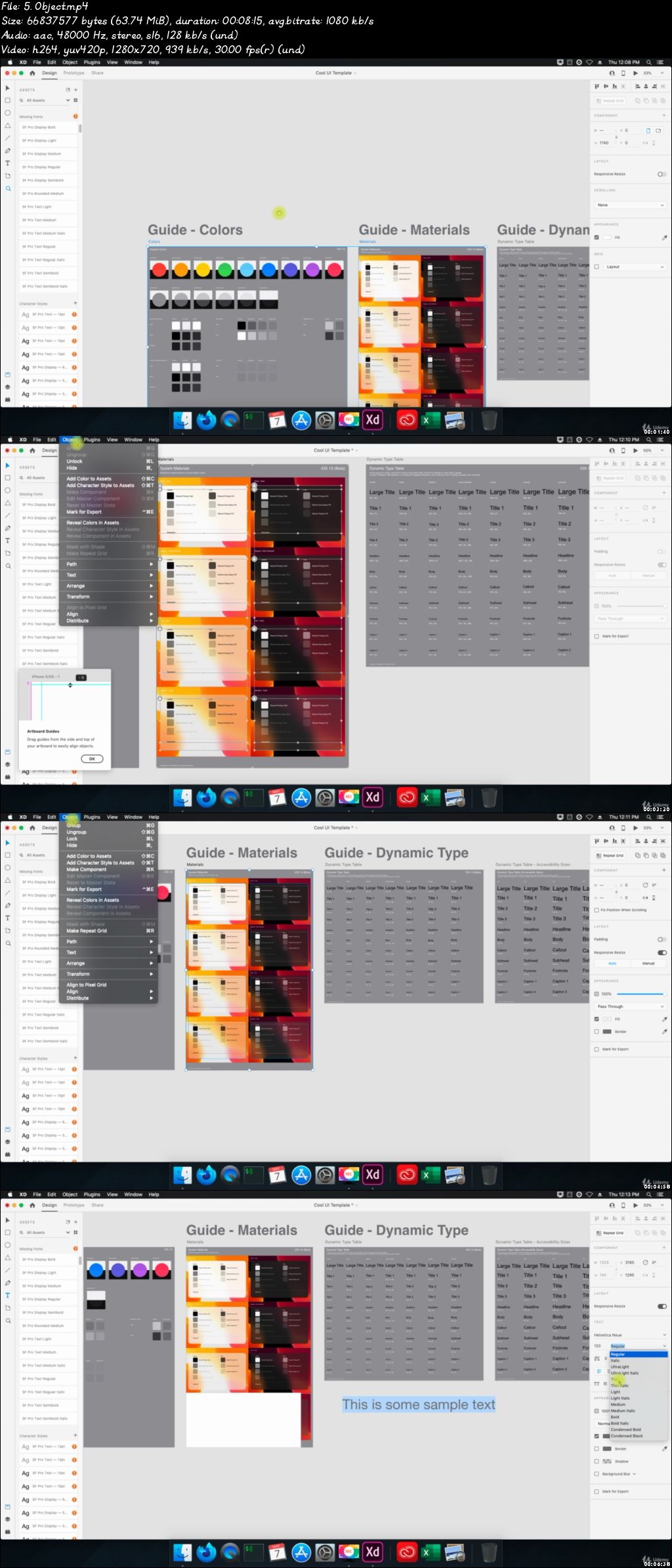The image size is (672, 1568).
Task: Click the desktop preview play icon in the 12:08 PM frame
Action: [x=635, y=73]
